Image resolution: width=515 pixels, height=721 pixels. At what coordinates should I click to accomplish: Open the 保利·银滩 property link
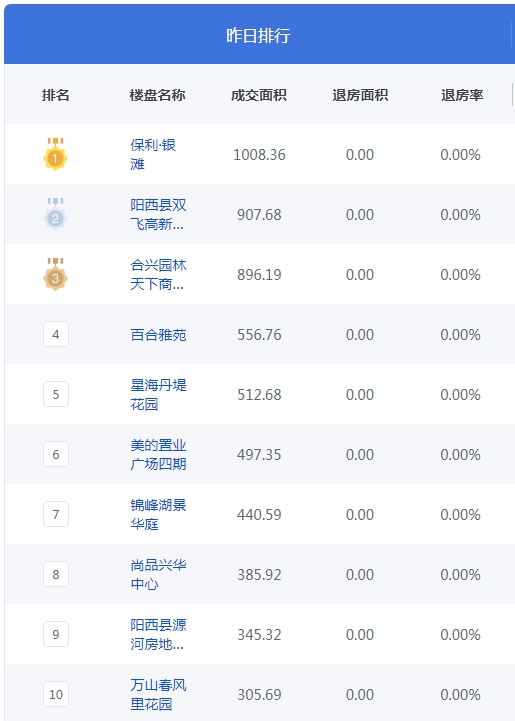pos(153,154)
